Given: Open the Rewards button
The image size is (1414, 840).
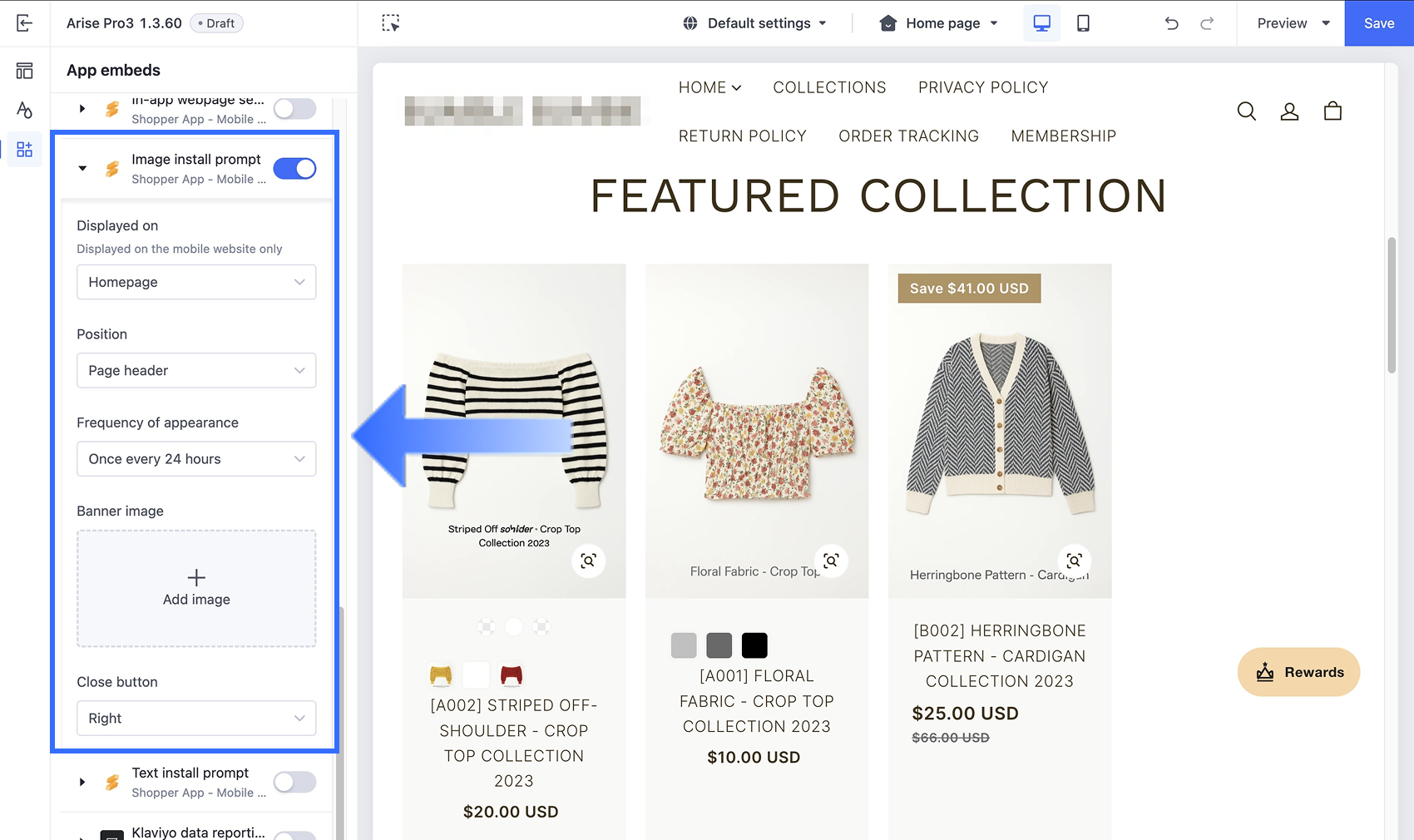Looking at the screenshot, I should coord(1298,672).
